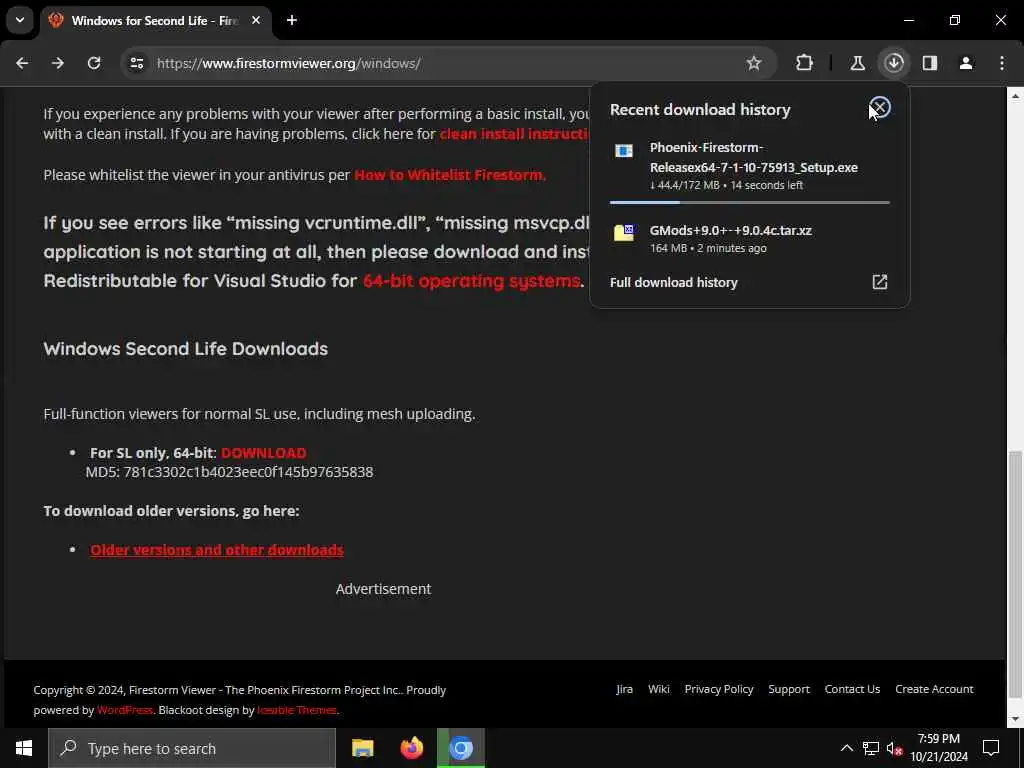Image resolution: width=1024 pixels, height=768 pixels.
Task: Open the muted volume icon in system tray
Action: tap(895, 748)
